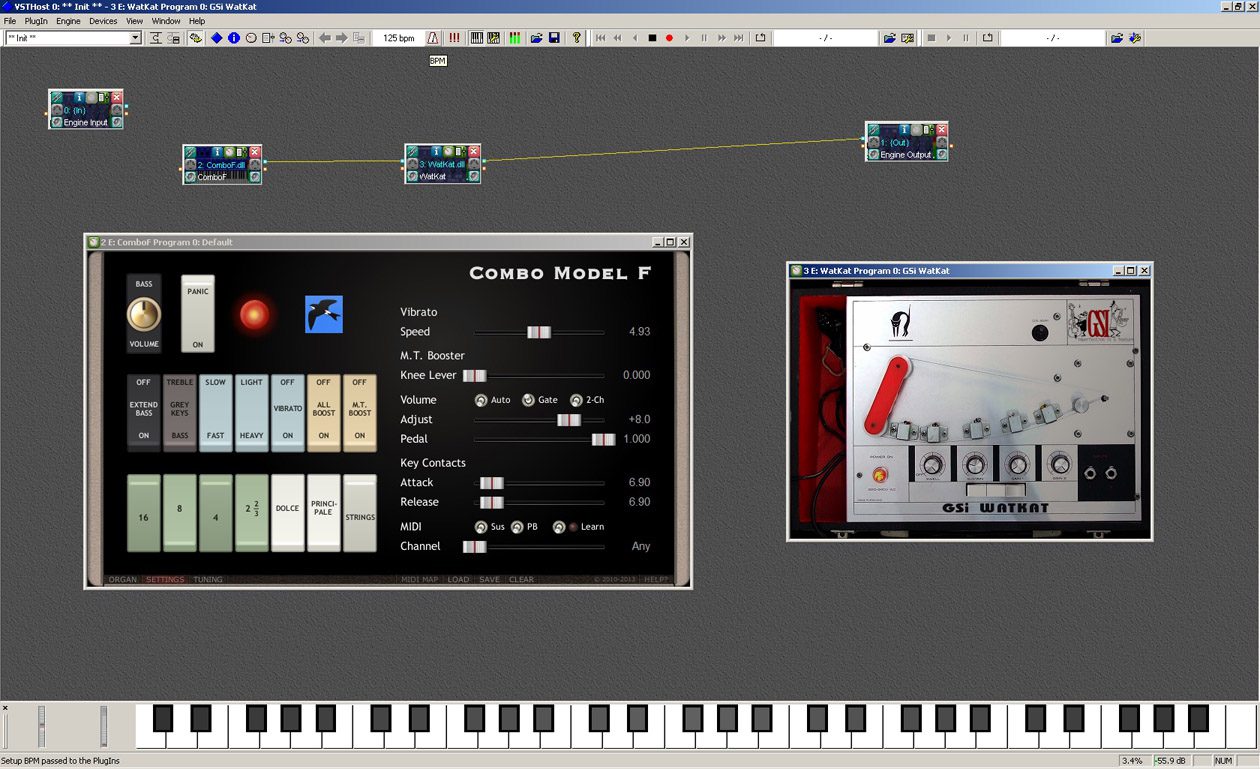Click the black stop button in first transport
1260x769 pixels.
pyautogui.click(x=652, y=38)
